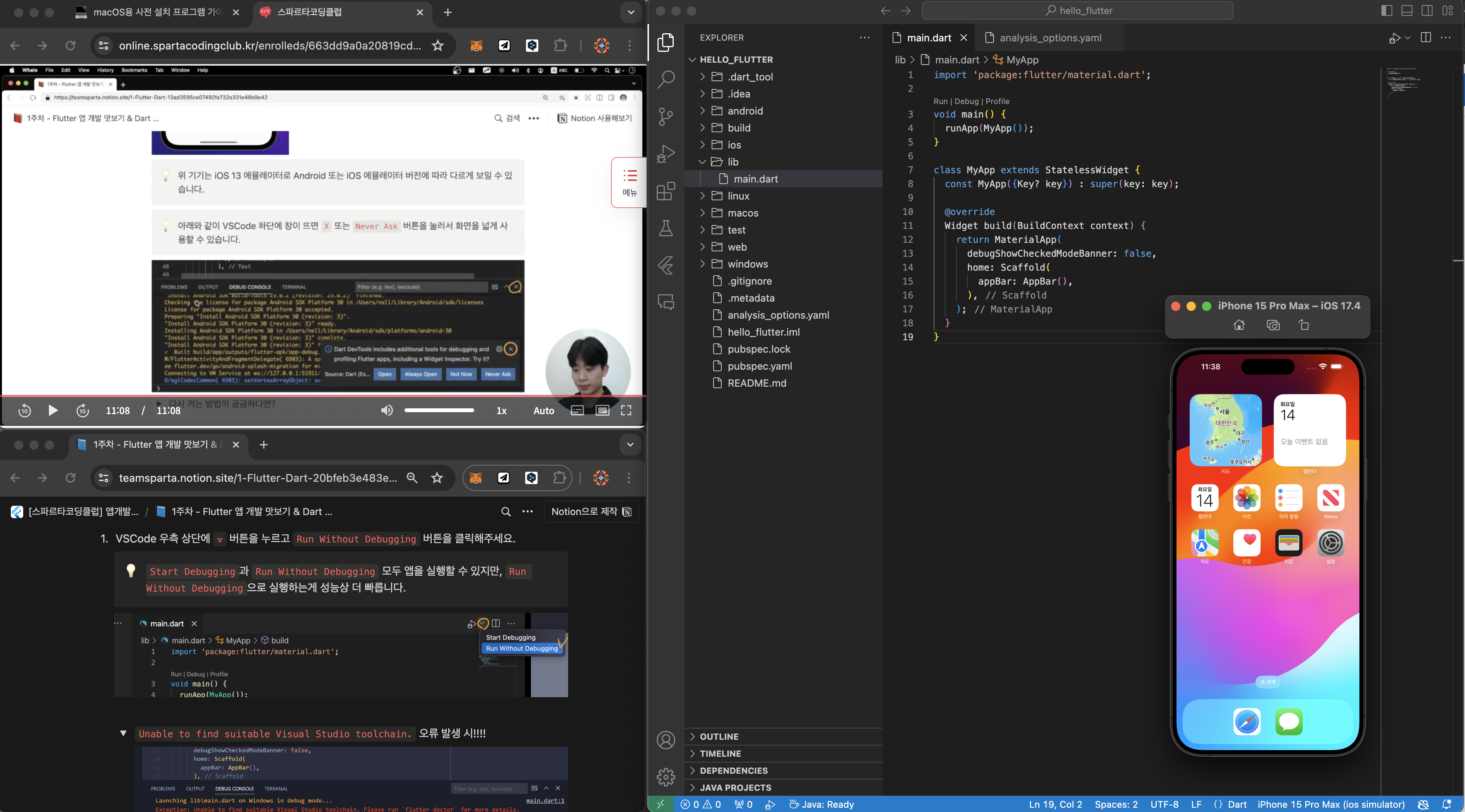The width and height of the screenshot is (1465, 812).
Task: Click the iPhone 15 Pro Max device selector
Action: [x=1331, y=804]
